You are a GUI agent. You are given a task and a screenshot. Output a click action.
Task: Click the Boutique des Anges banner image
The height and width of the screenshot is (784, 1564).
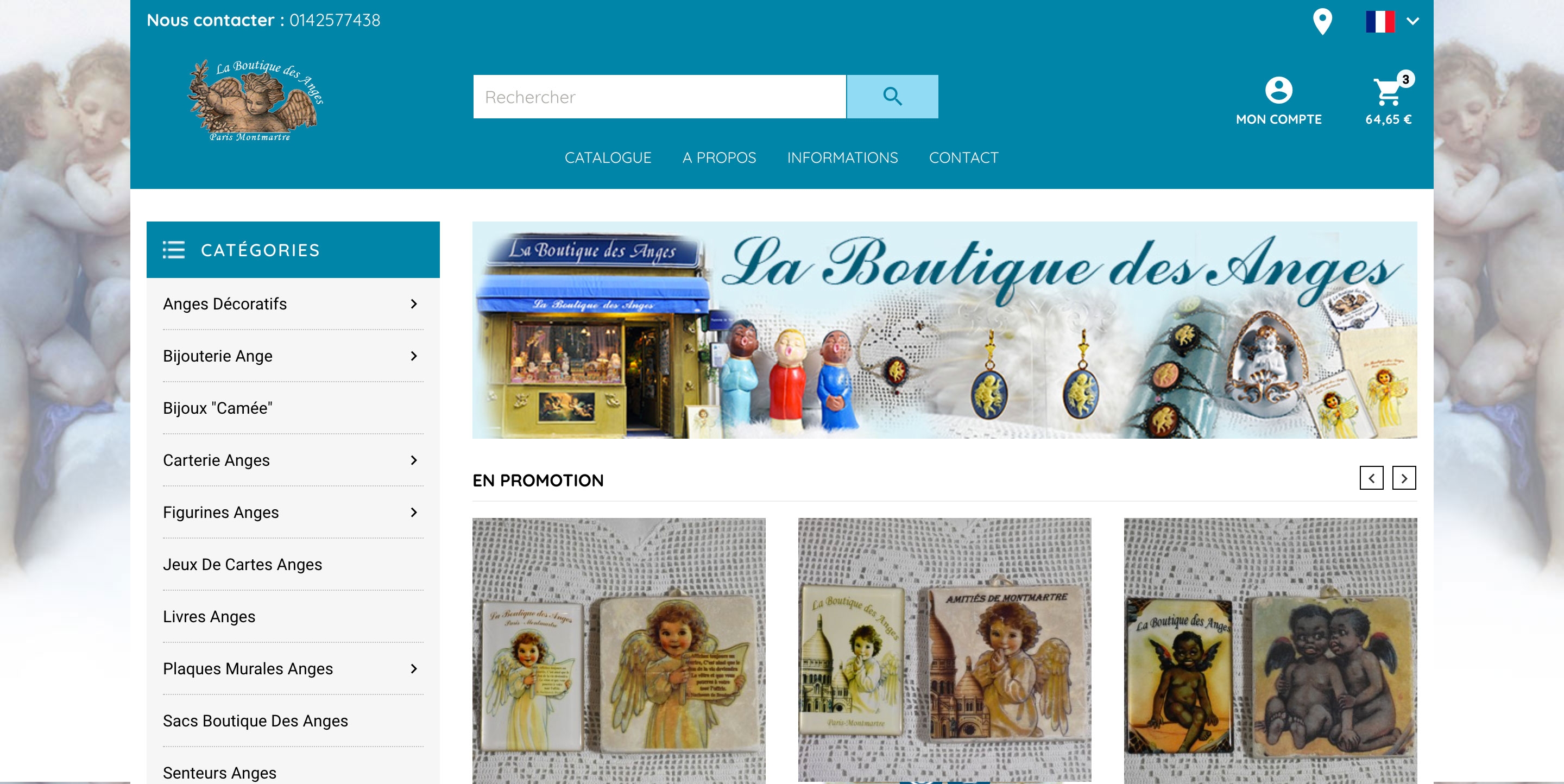pos(944,330)
